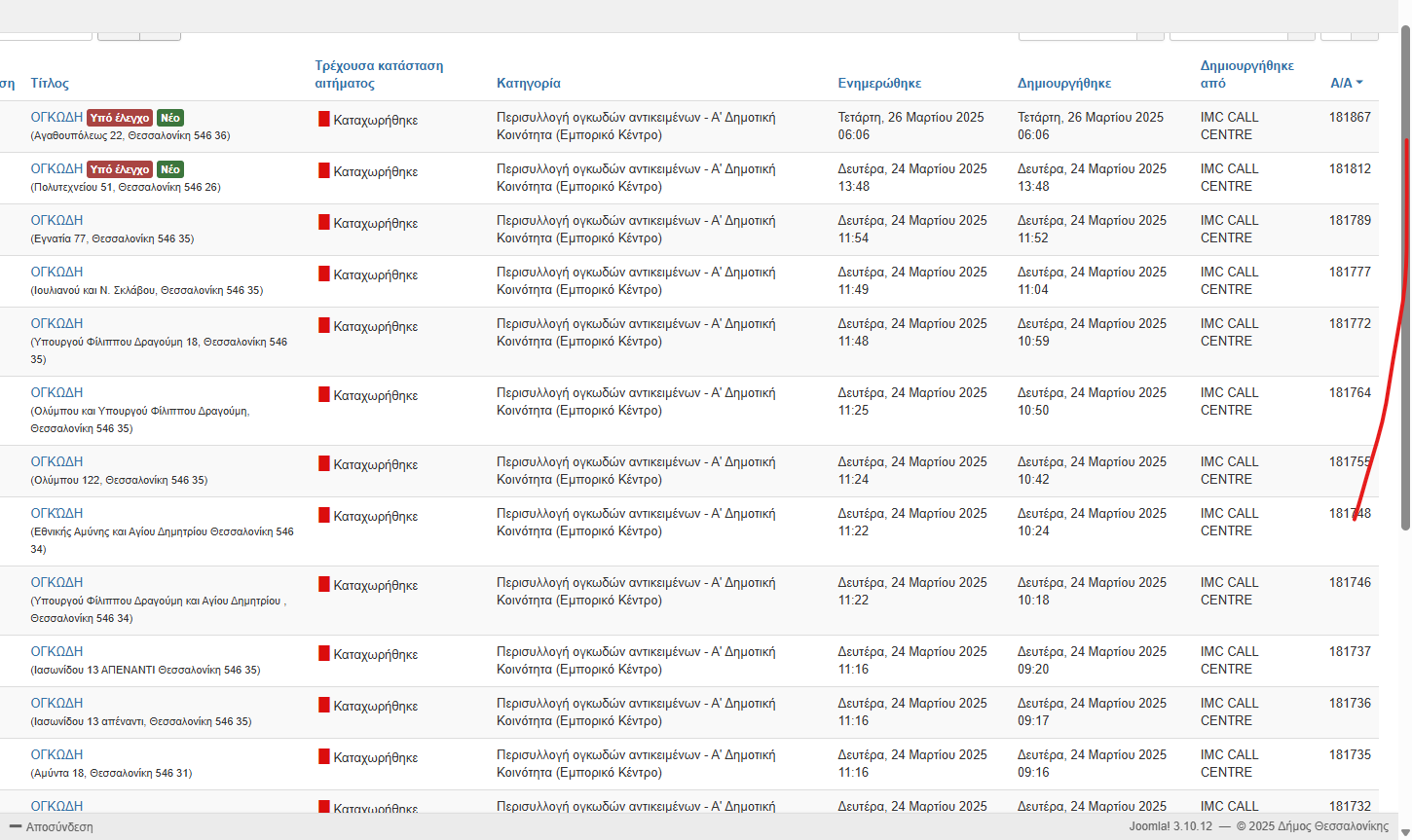This screenshot has width=1412, height=840.
Task: Click the red status square for request 181867
Action: (324, 119)
